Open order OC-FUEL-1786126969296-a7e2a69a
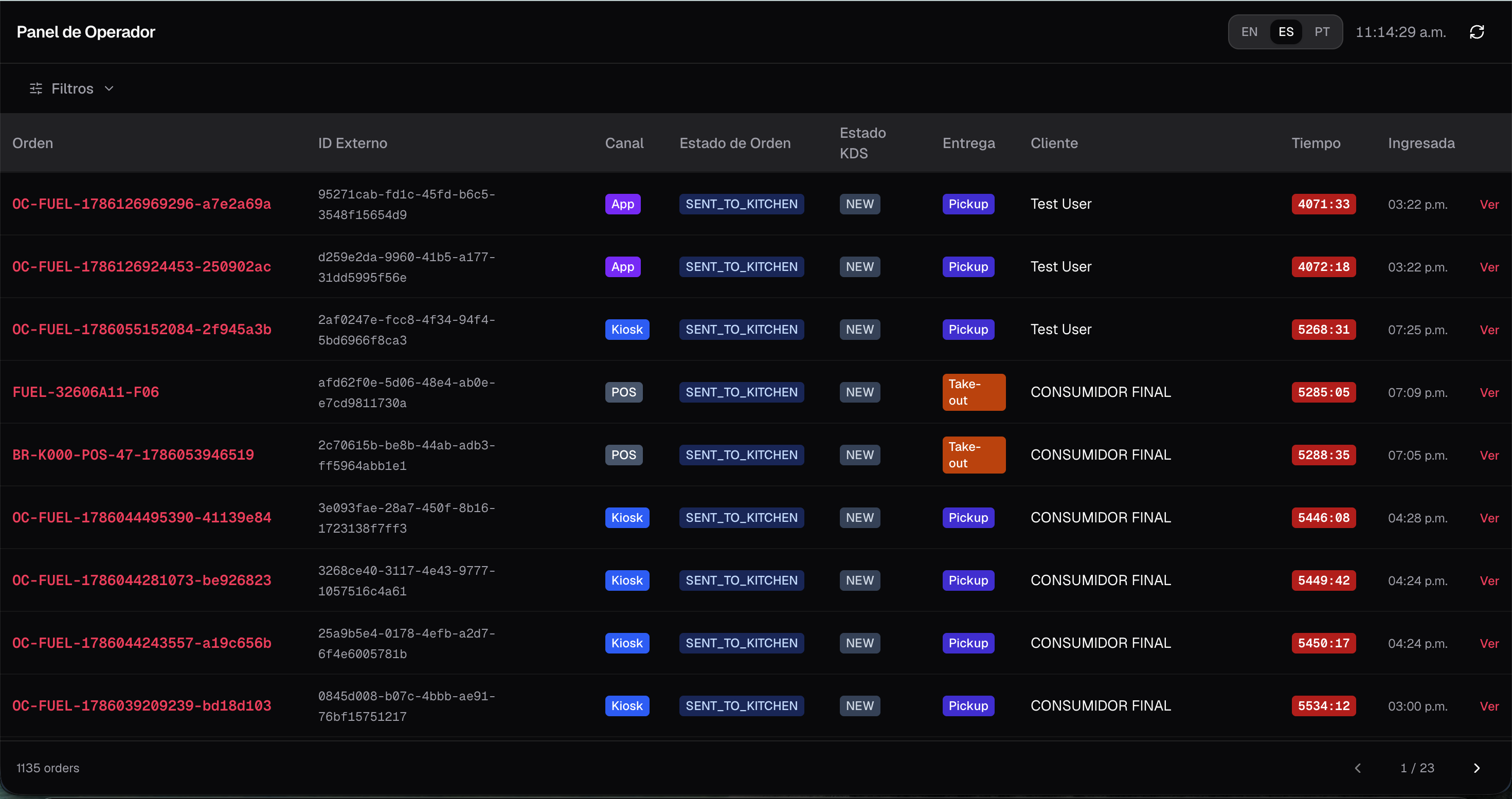The height and width of the screenshot is (799, 1512). (141, 204)
